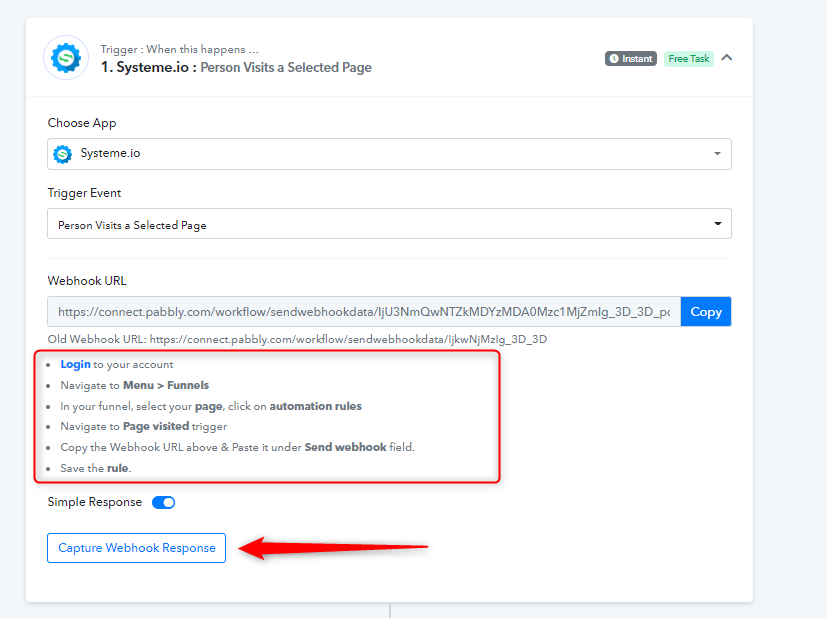827x618 pixels.
Task: Click the Instant badge
Action: coord(631,59)
